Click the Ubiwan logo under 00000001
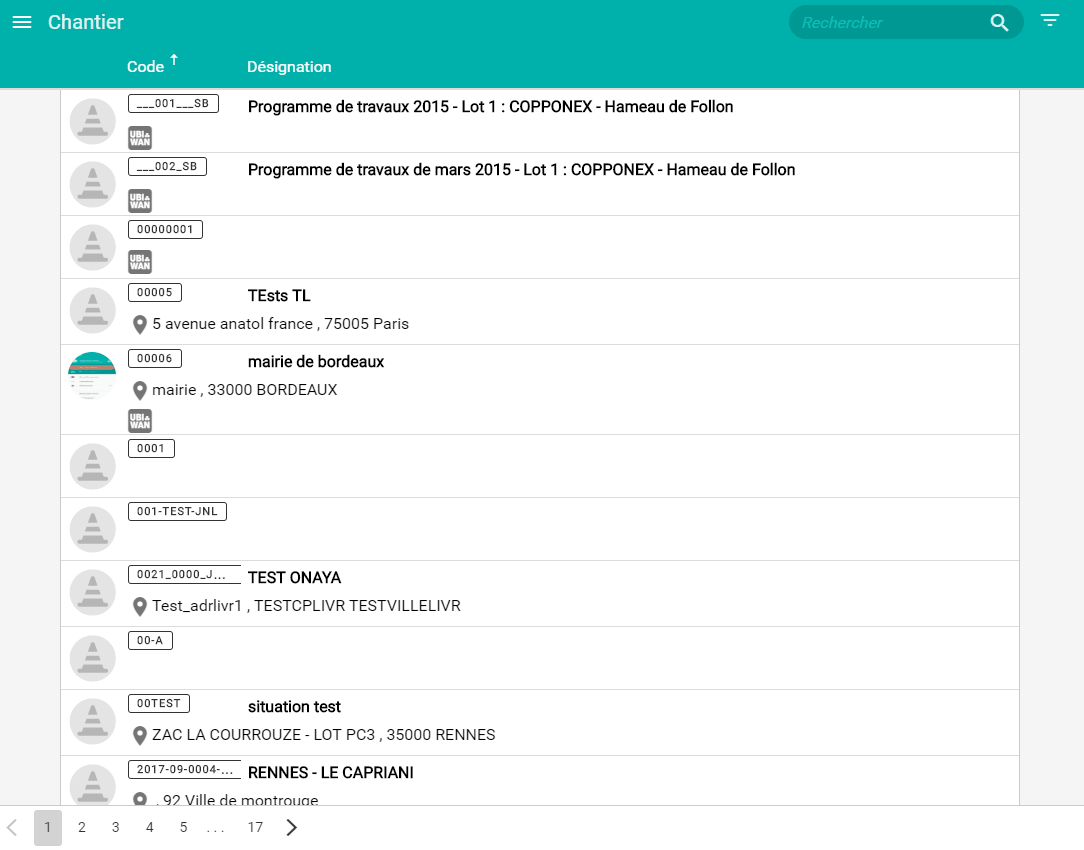1084x850 pixels. [x=140, y=262]
